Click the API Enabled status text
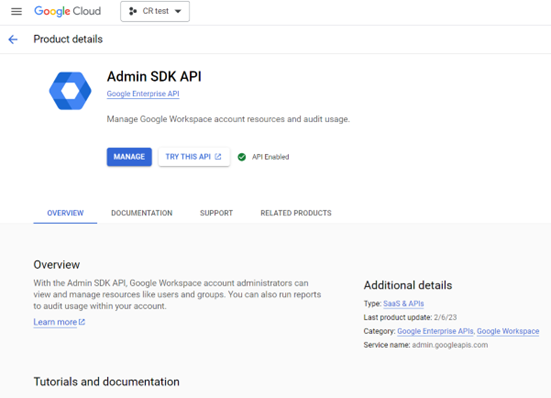551x398 pixels. click(270, 157)
